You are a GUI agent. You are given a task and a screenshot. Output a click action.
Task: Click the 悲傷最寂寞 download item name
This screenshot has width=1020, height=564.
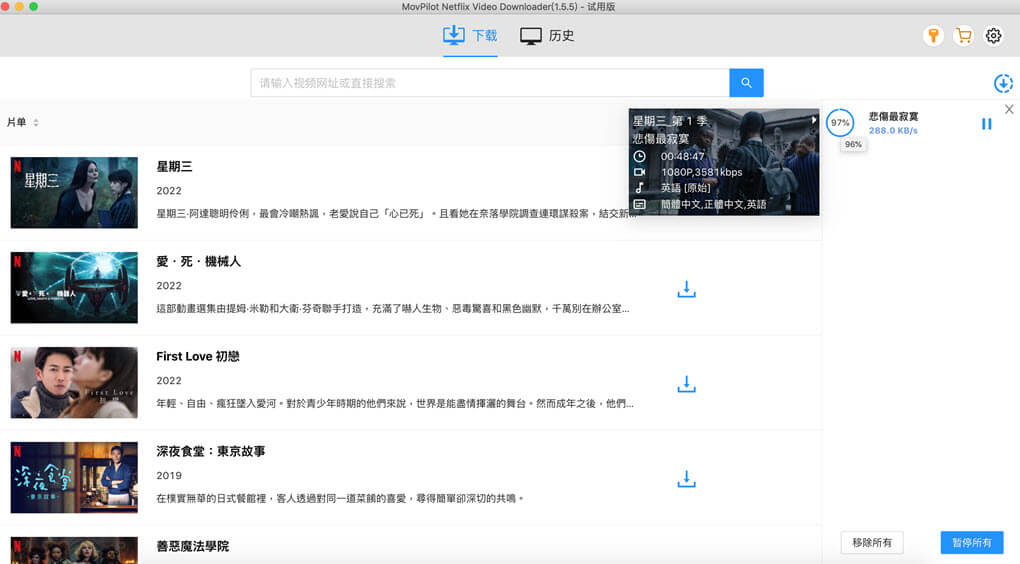coord(893,116)
